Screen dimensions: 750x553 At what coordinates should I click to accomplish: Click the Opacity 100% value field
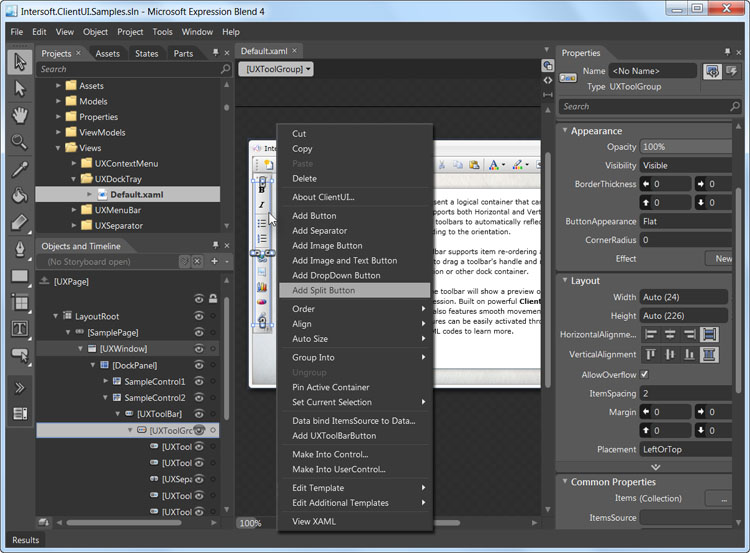[x=686, y=147]
